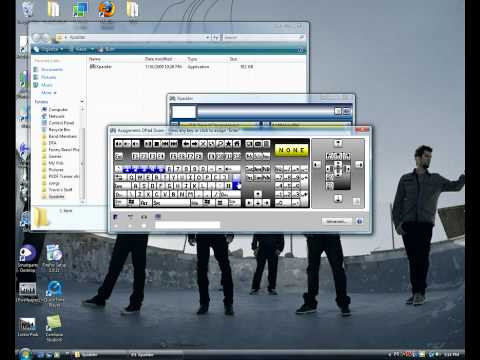Select the media Play/Pause key
Screen dimensions: 480x360
pyautogui.click(x=148, y=144)
